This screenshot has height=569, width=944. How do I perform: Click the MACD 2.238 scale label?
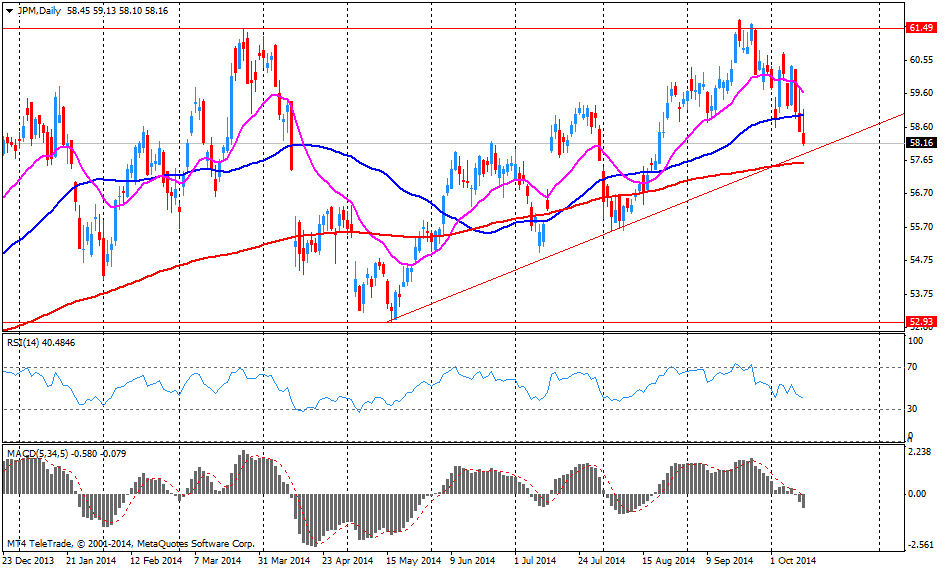tap(918, 452)
